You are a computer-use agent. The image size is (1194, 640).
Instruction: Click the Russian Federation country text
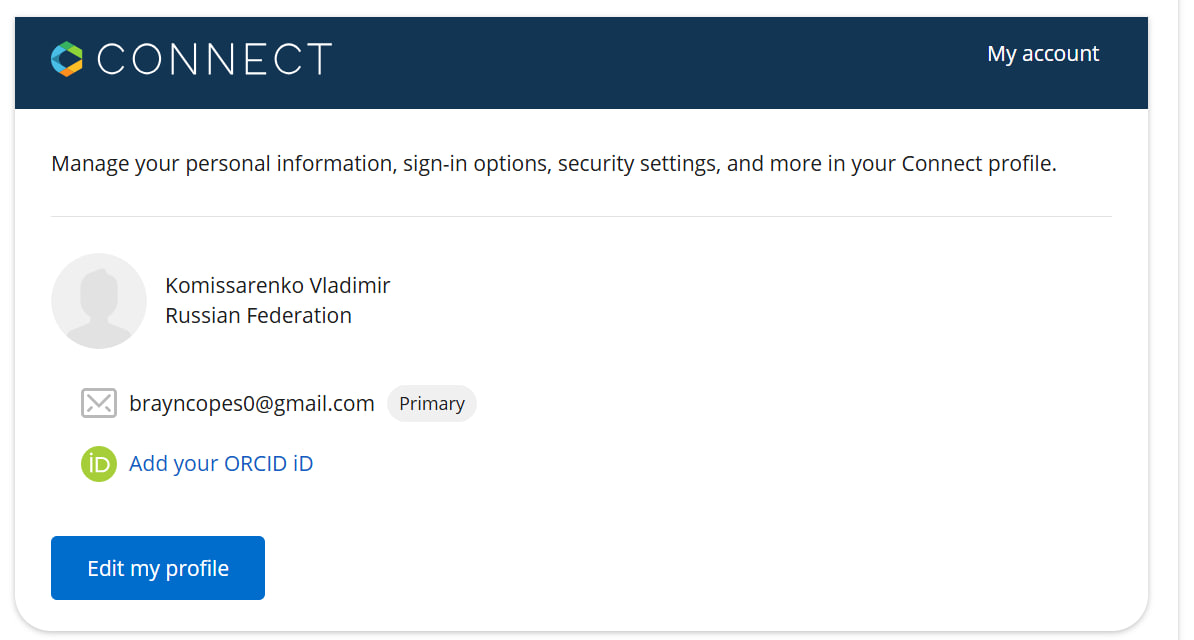coord(258,316)
